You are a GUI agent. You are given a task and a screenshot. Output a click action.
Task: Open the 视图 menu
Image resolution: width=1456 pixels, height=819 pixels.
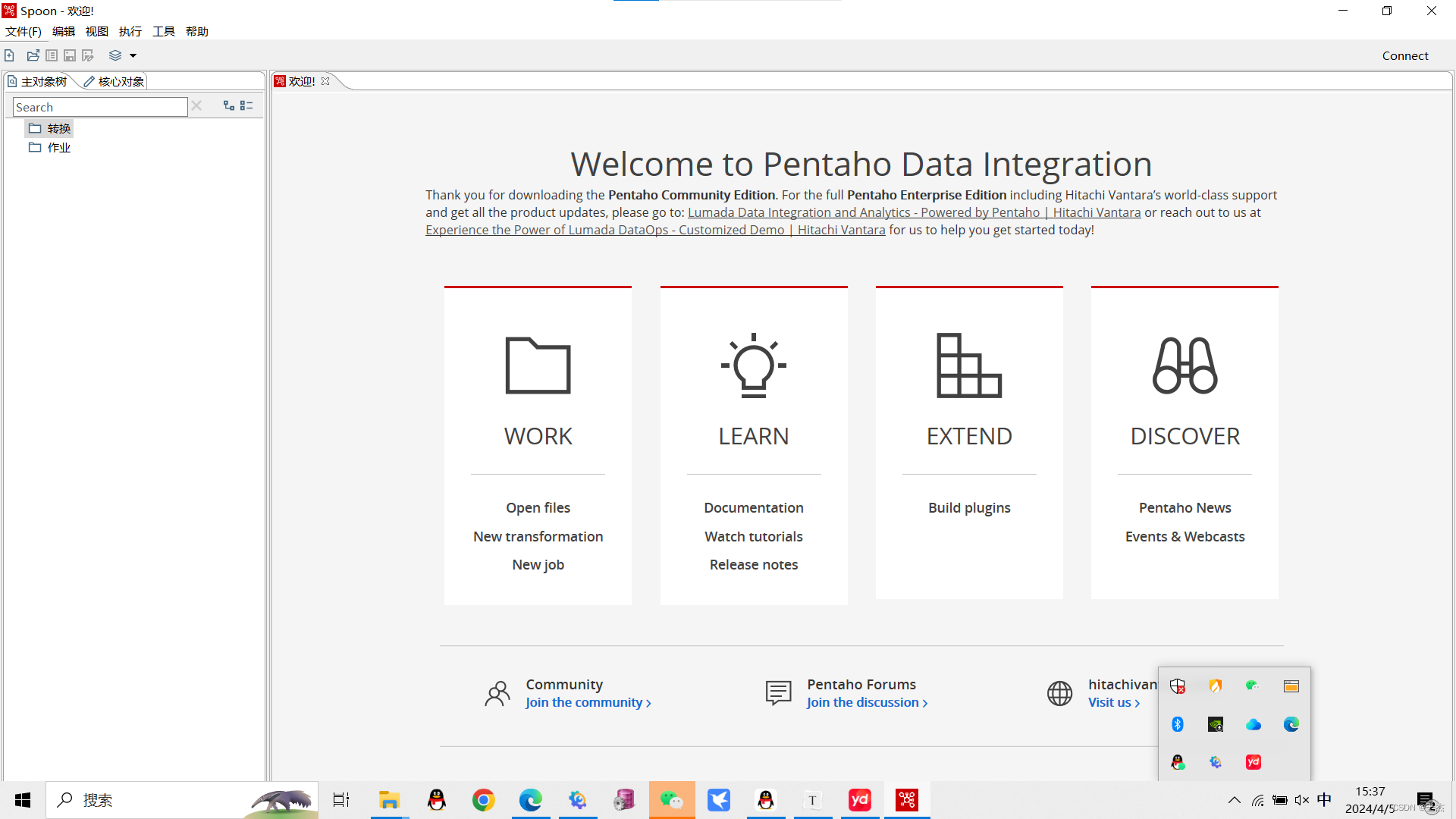point(97,31)
